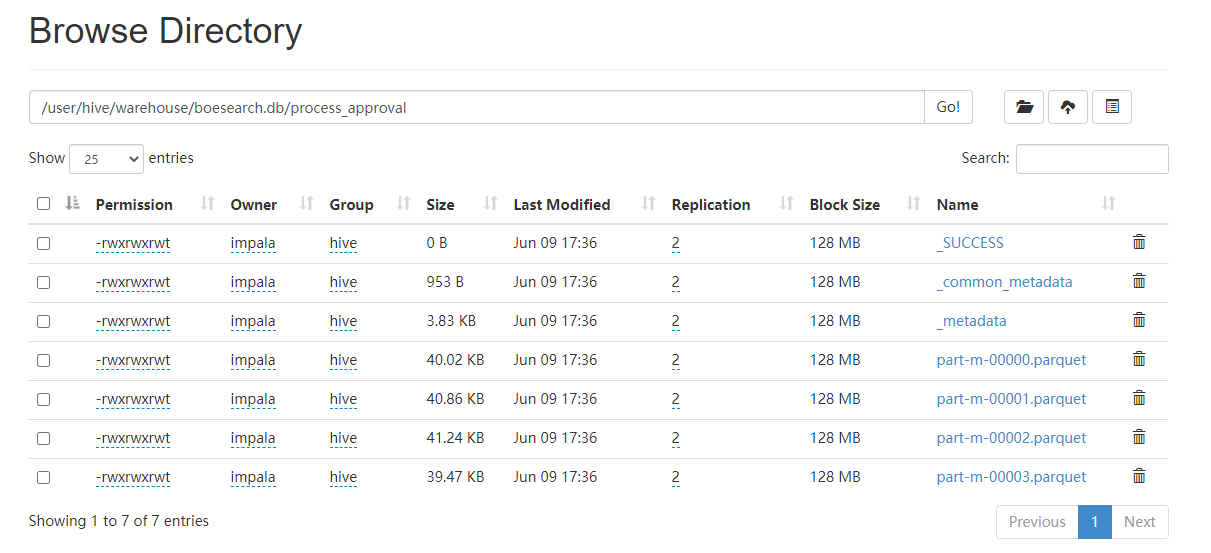Click the cut/paste list icon button
The height and width of the screenshot is (553, 1211).
pos(1112,107)
